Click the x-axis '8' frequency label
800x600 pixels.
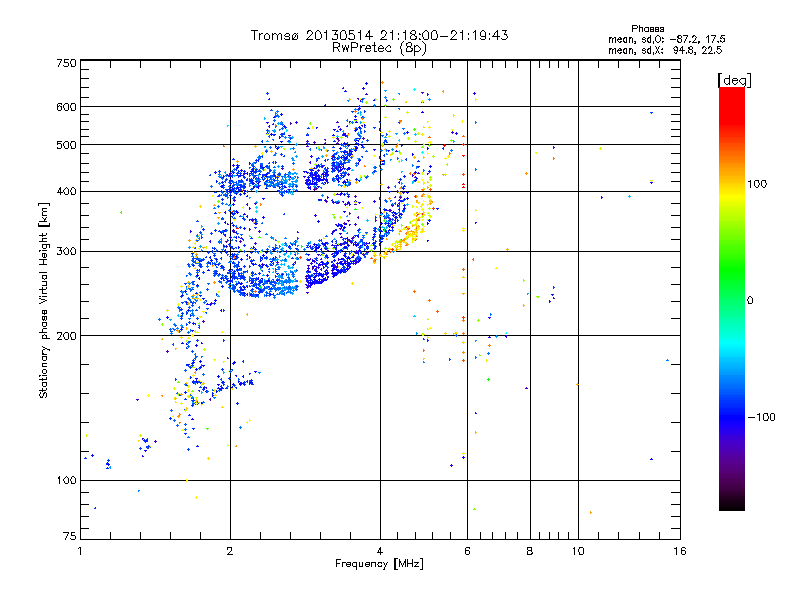click(x=530, y=551)
